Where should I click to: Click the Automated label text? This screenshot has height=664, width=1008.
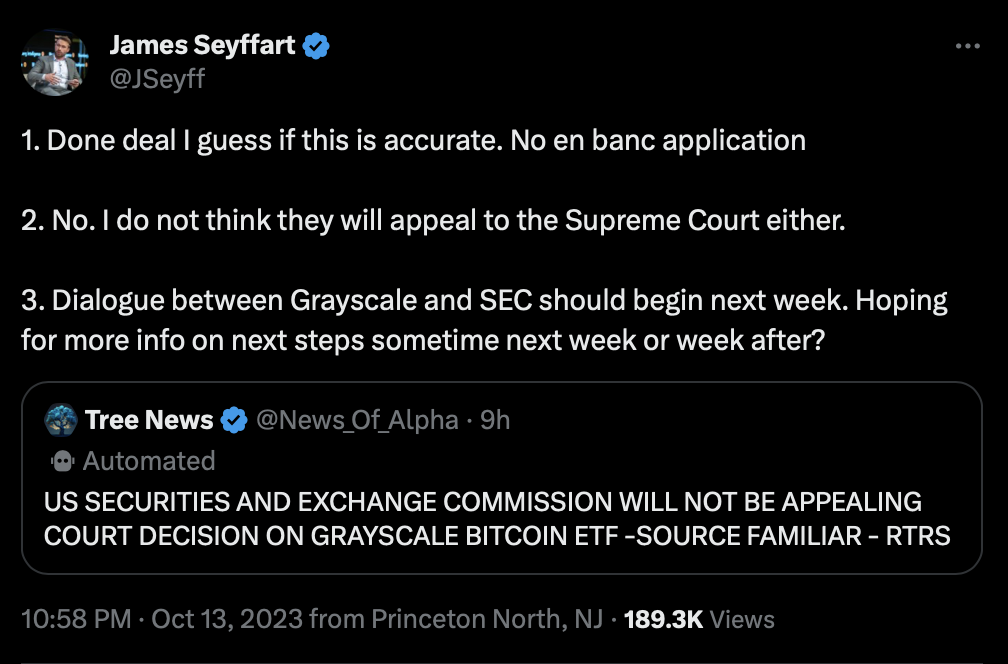click(x=149, y=461)
